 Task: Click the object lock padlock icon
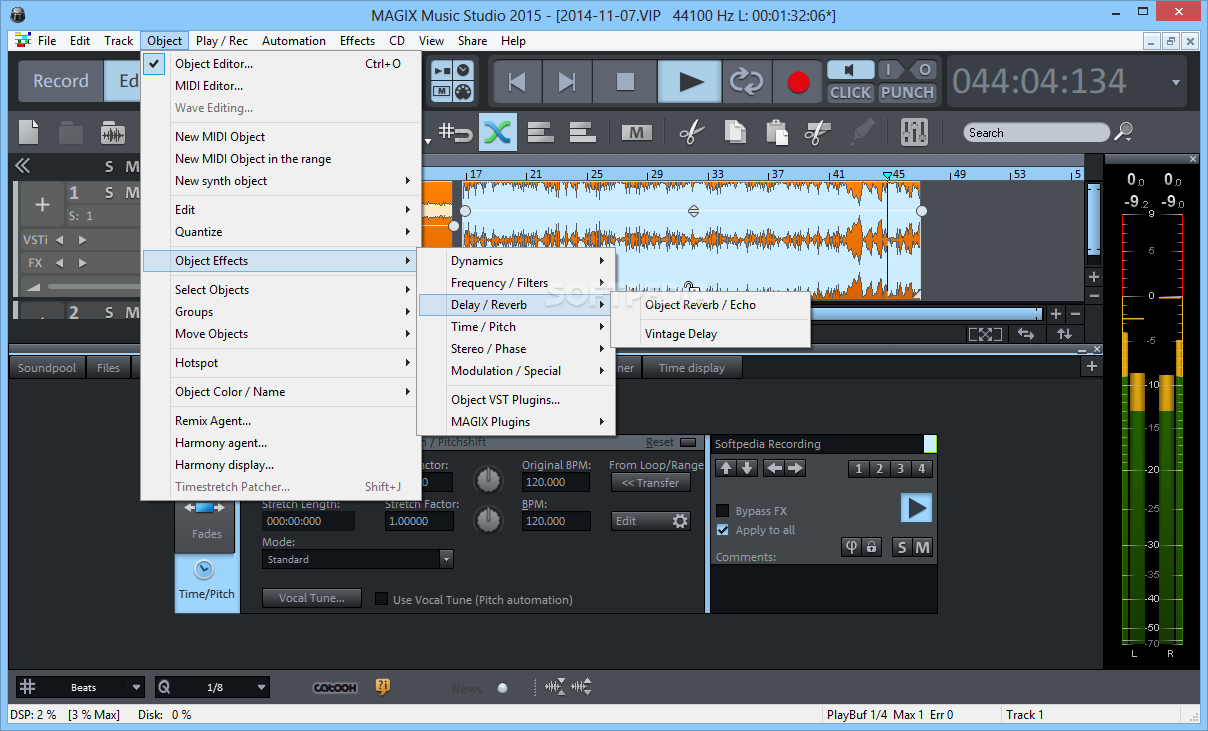click(x=871, y=547)
